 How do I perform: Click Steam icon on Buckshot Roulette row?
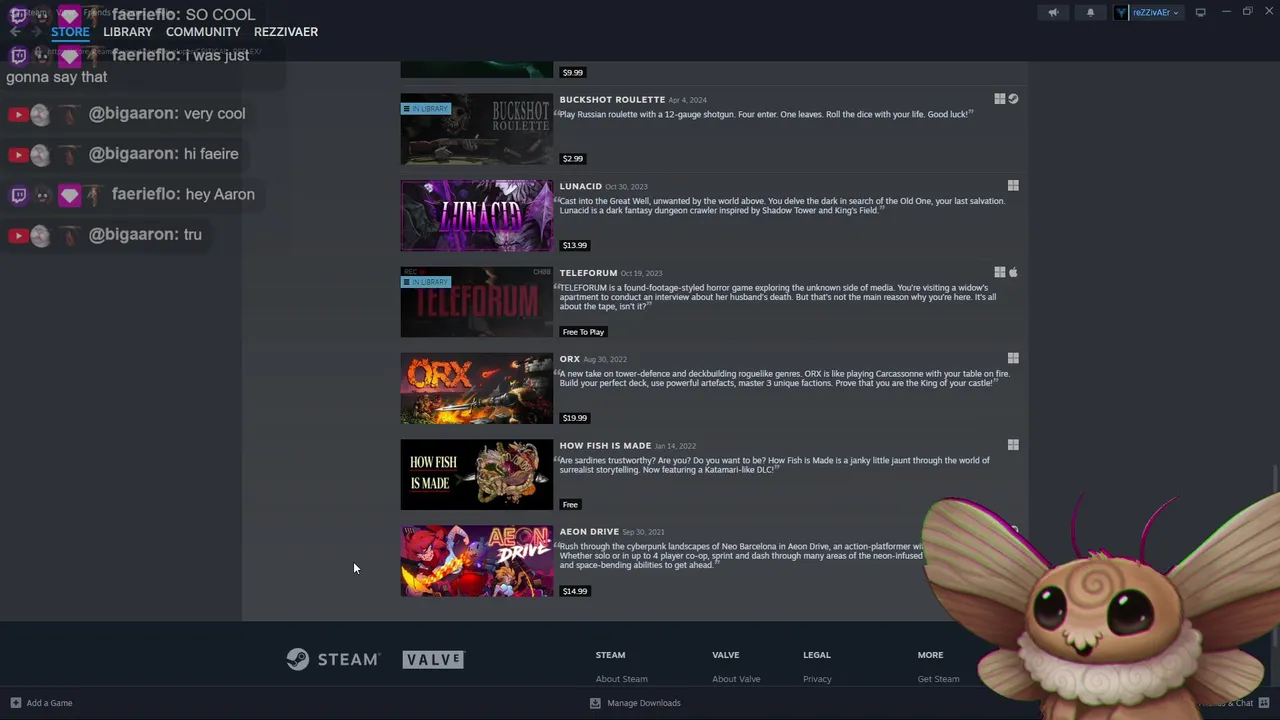coord(1013,99)
